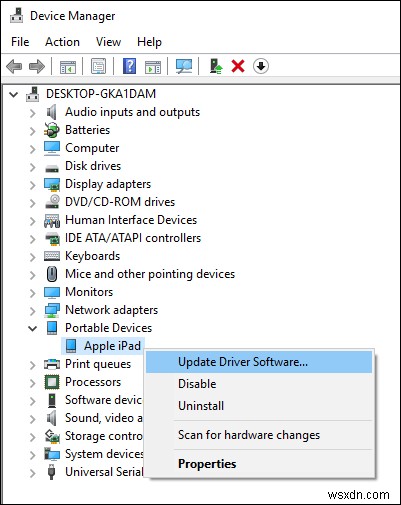Choose Uninstall in the context menu
401x505 pixels.
tap(259, 406)
